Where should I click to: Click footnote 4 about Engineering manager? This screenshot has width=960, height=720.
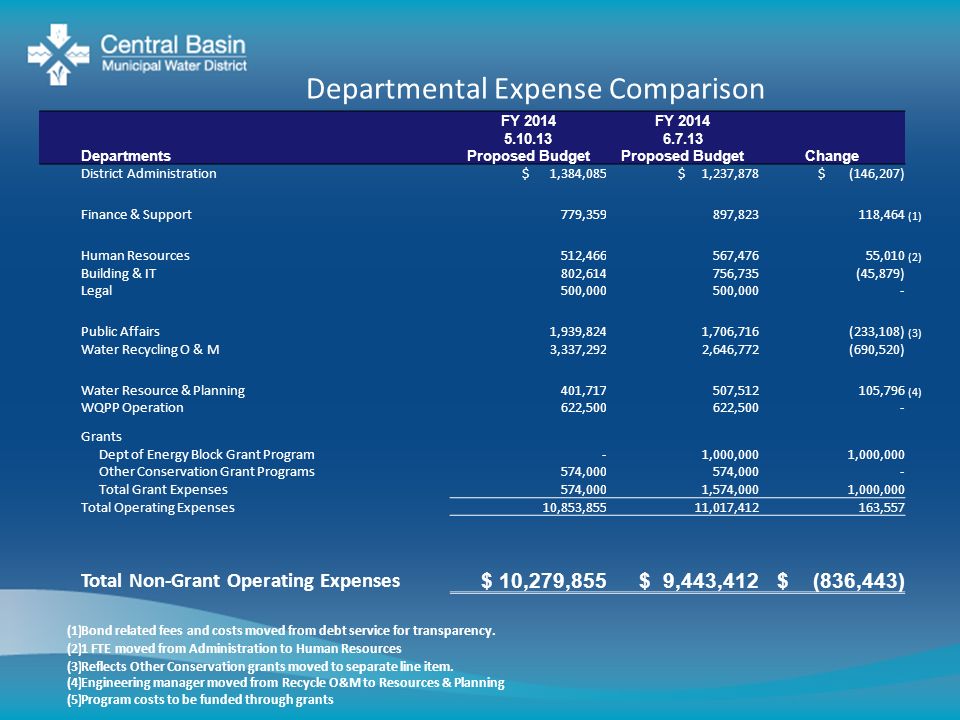(x=286, y=682)
